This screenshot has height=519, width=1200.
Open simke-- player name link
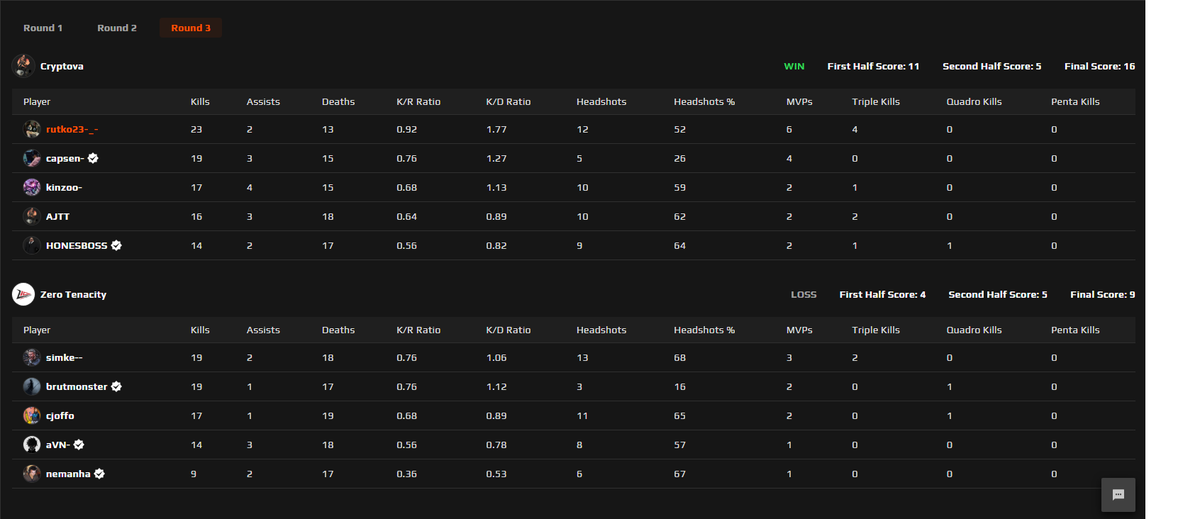tap(65, 357)
